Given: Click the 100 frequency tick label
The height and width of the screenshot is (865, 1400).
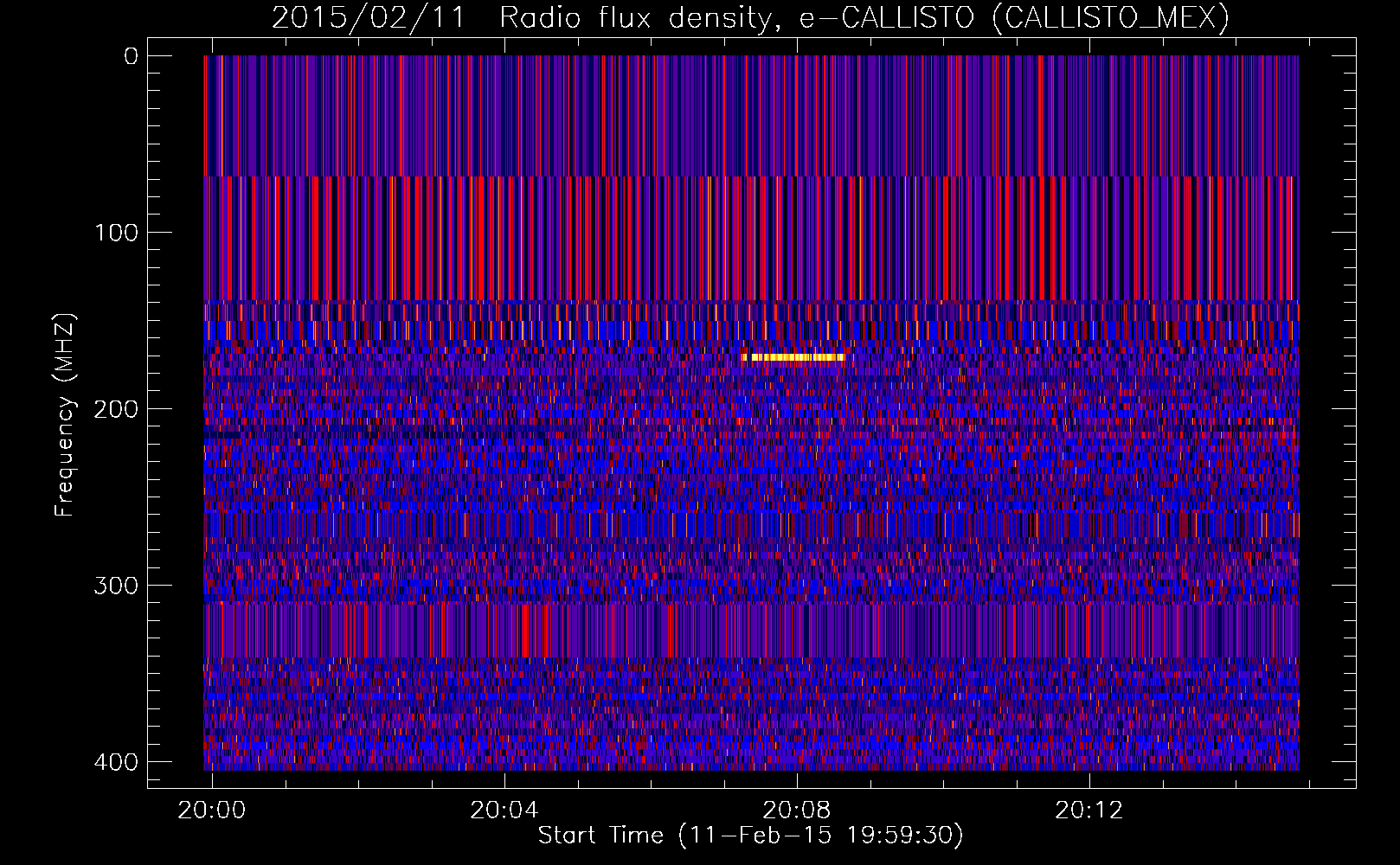Looking at the screenshot, I should 116,233.
